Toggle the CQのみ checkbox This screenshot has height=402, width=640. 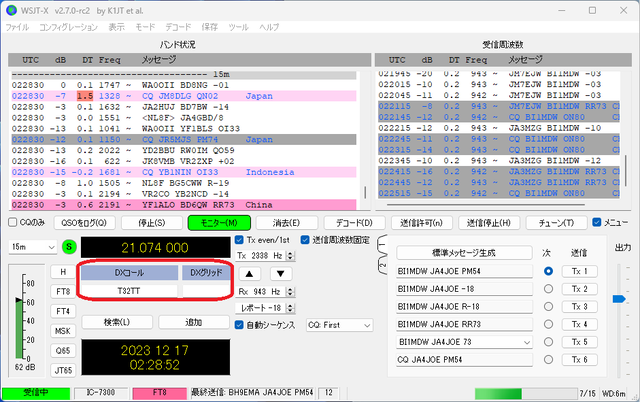pos(13,222)
